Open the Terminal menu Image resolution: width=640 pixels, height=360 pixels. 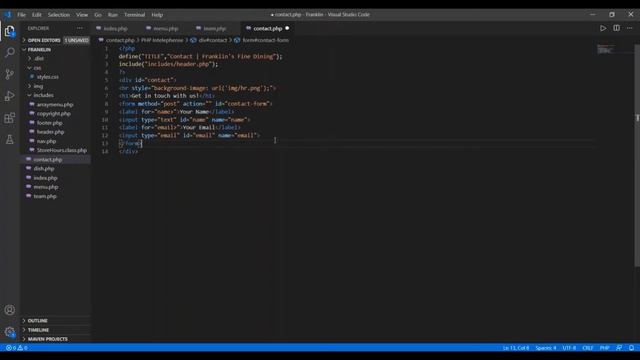(x=134, y=15)
